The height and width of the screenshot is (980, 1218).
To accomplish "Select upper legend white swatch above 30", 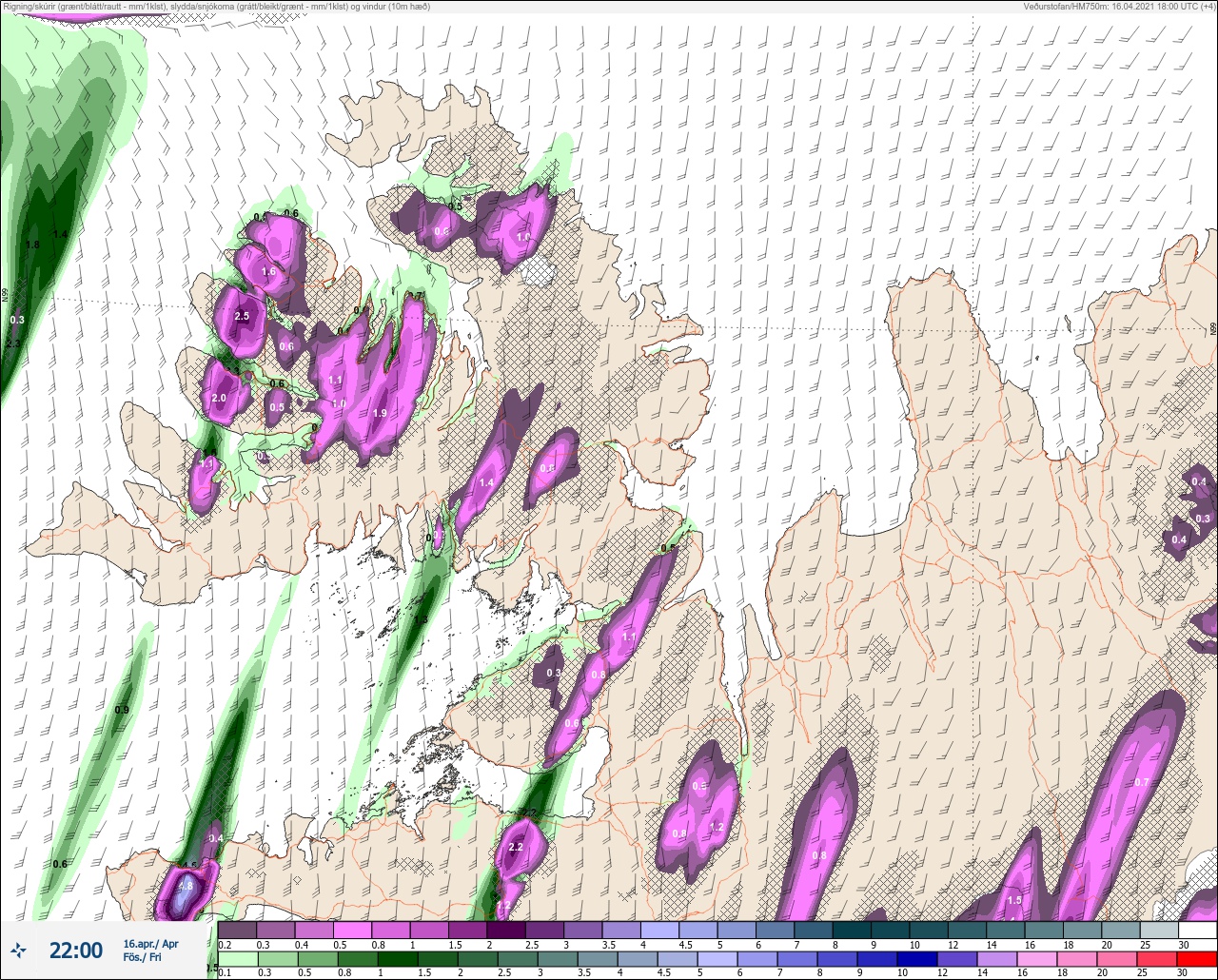I will 1197,930.
